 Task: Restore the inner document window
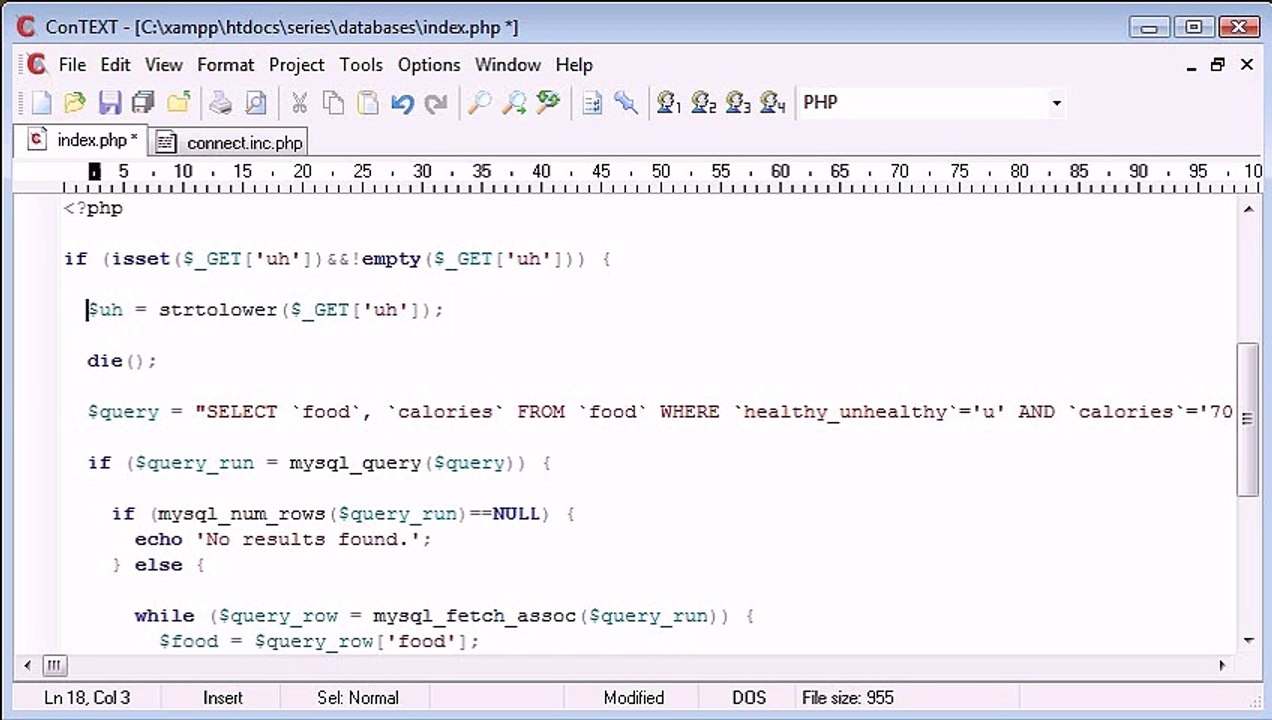pos(1218,65)
